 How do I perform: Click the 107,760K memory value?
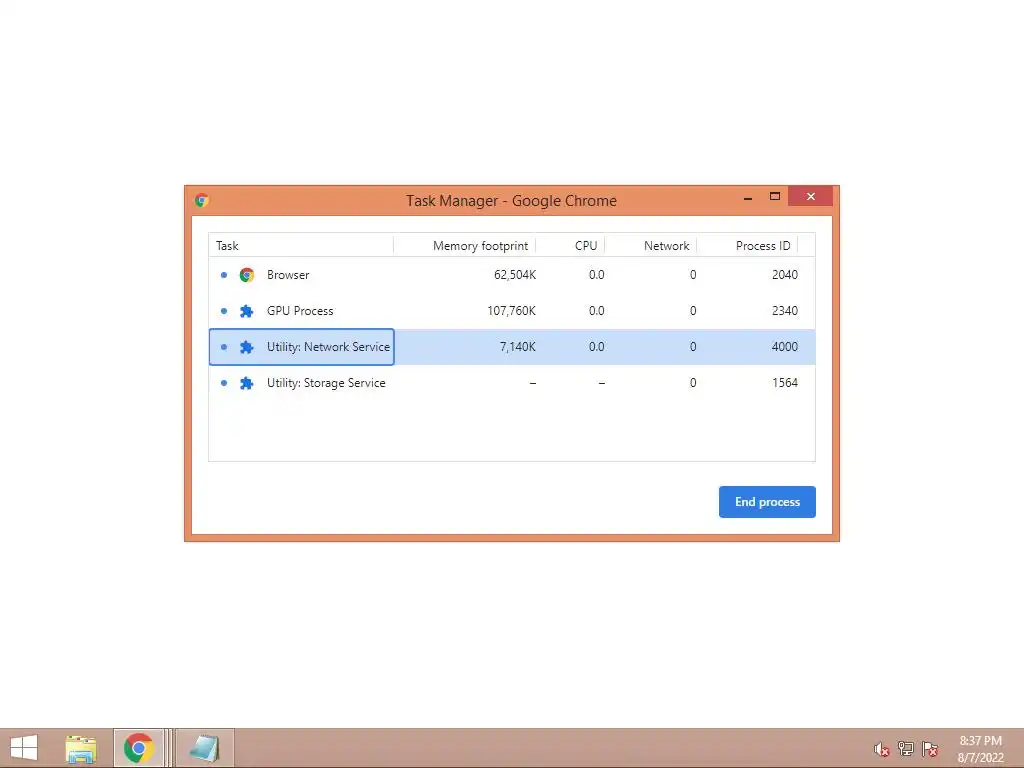[511, 311]
